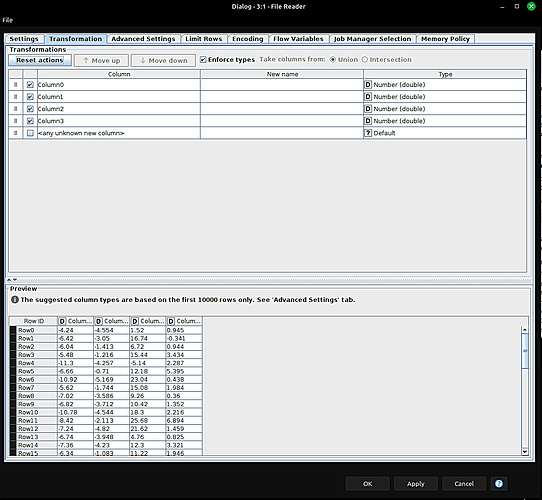The width and height of the screenshot is (542, 500).
Task: Click the Column2 name in transformations table
Action: pos(51,109)
